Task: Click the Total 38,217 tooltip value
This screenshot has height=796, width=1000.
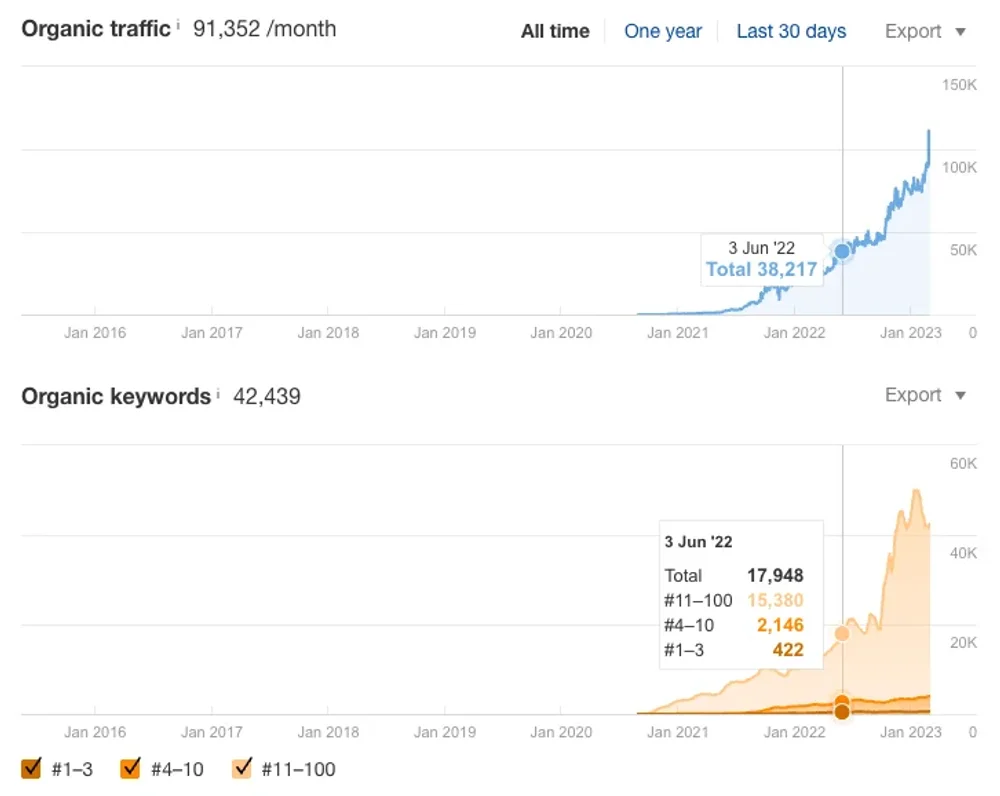Action: [x=761, y=269]
